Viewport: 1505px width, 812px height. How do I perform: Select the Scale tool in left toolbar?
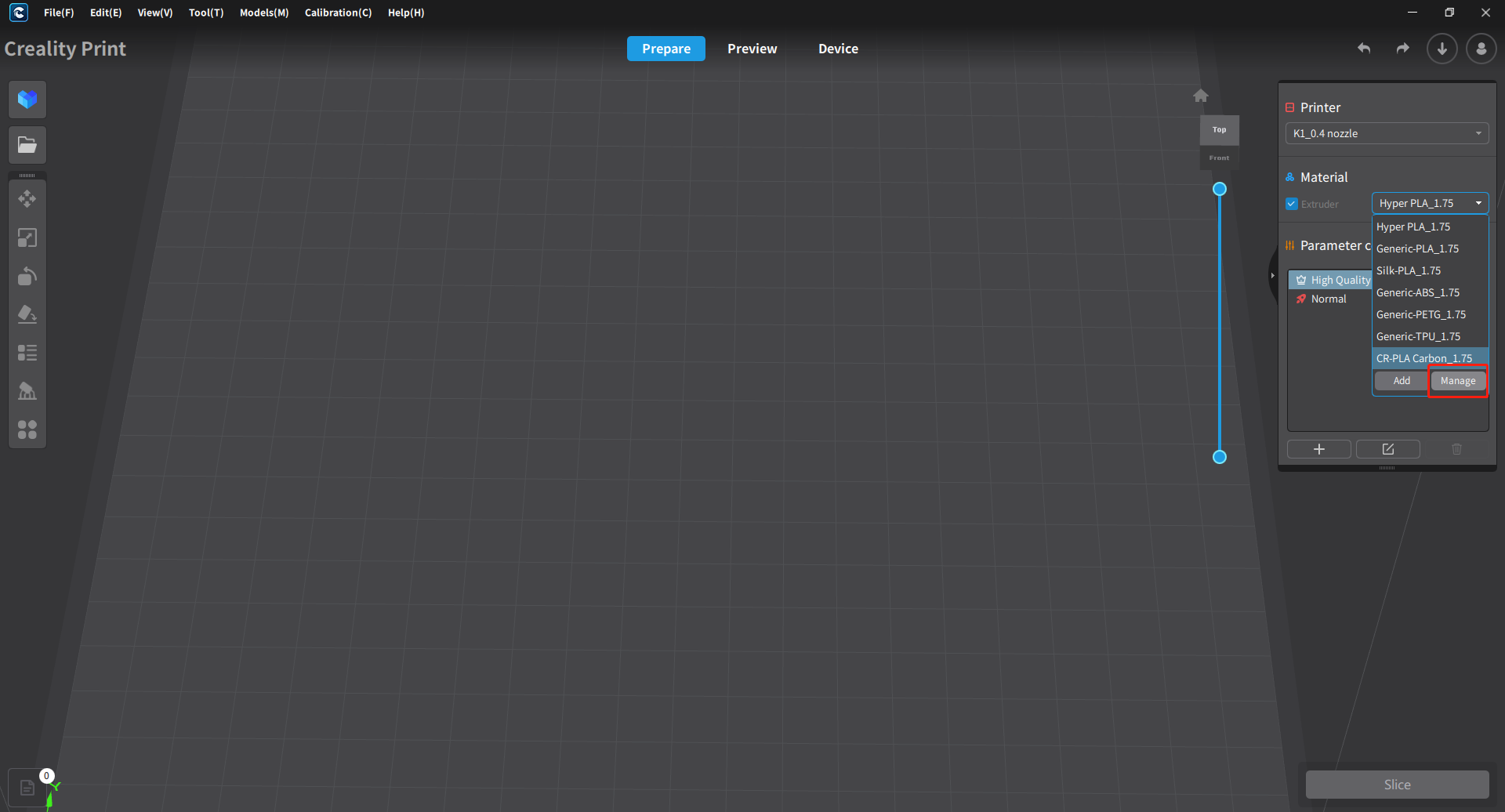click(x=27, y=237)
